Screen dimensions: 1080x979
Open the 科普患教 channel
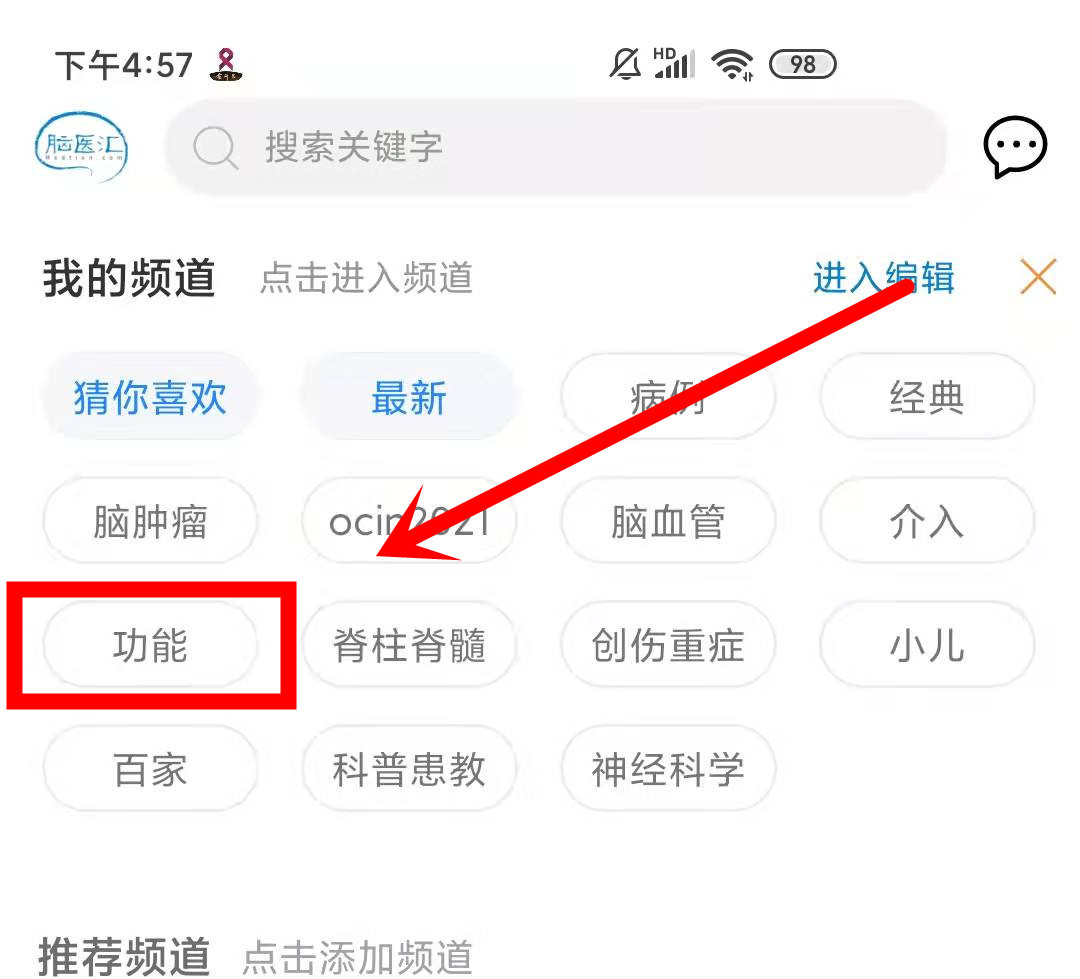tap(408, 769)
